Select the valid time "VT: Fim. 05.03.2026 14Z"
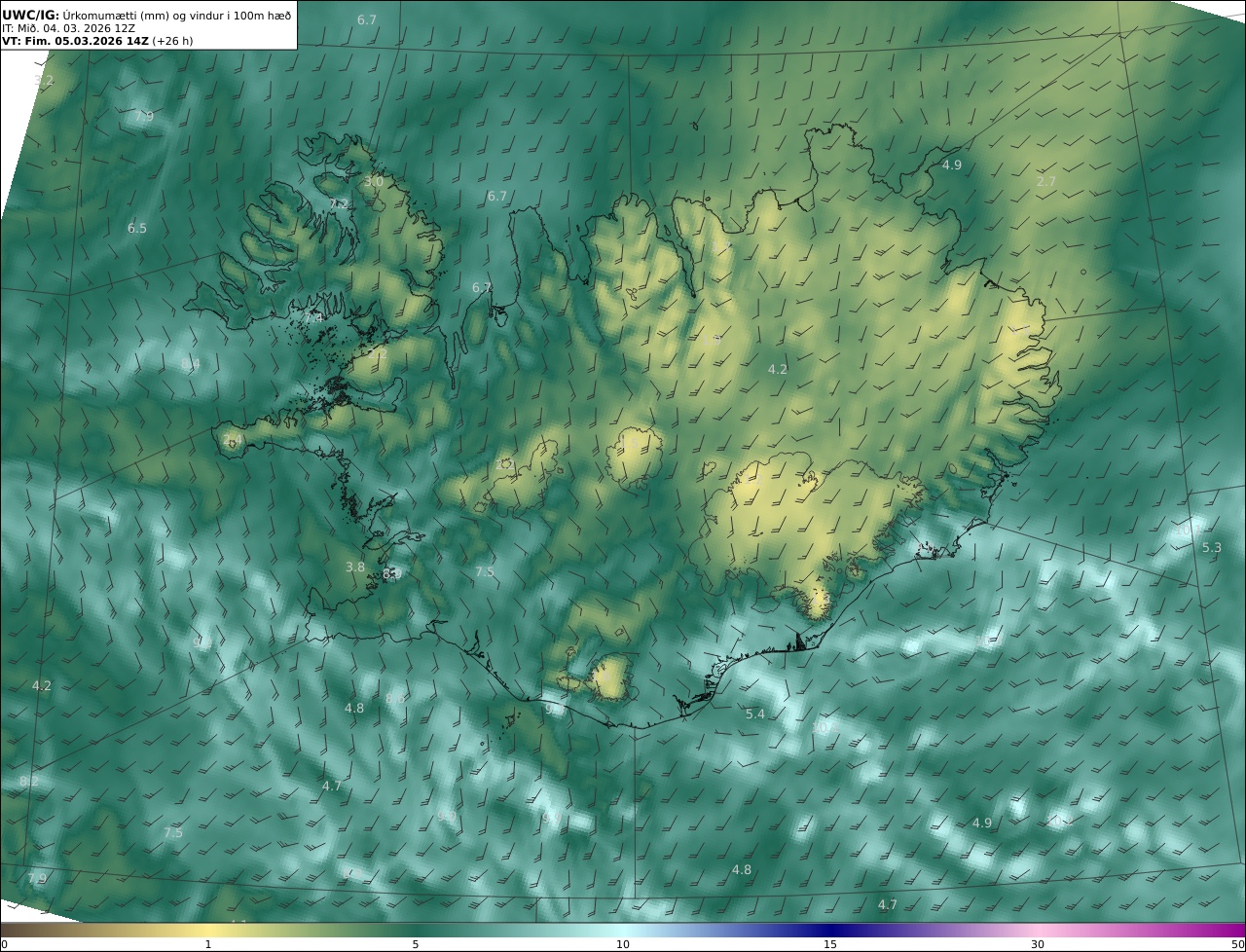The width and height of the screenshot is (1246, 952). tap(75, 41)
